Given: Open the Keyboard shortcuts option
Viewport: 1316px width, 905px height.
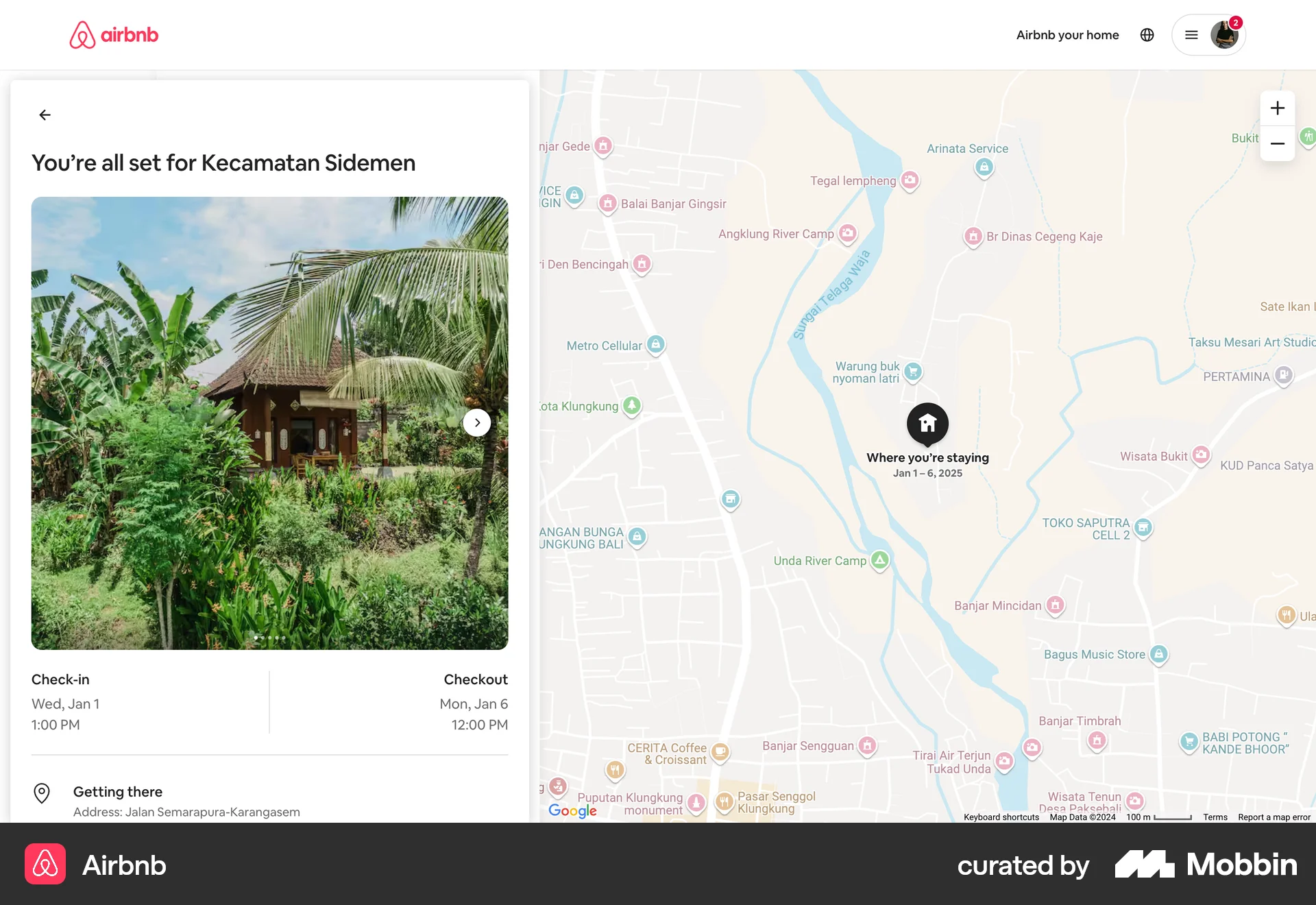Looking at the screenshot, I should click(x=1001, y=817).
